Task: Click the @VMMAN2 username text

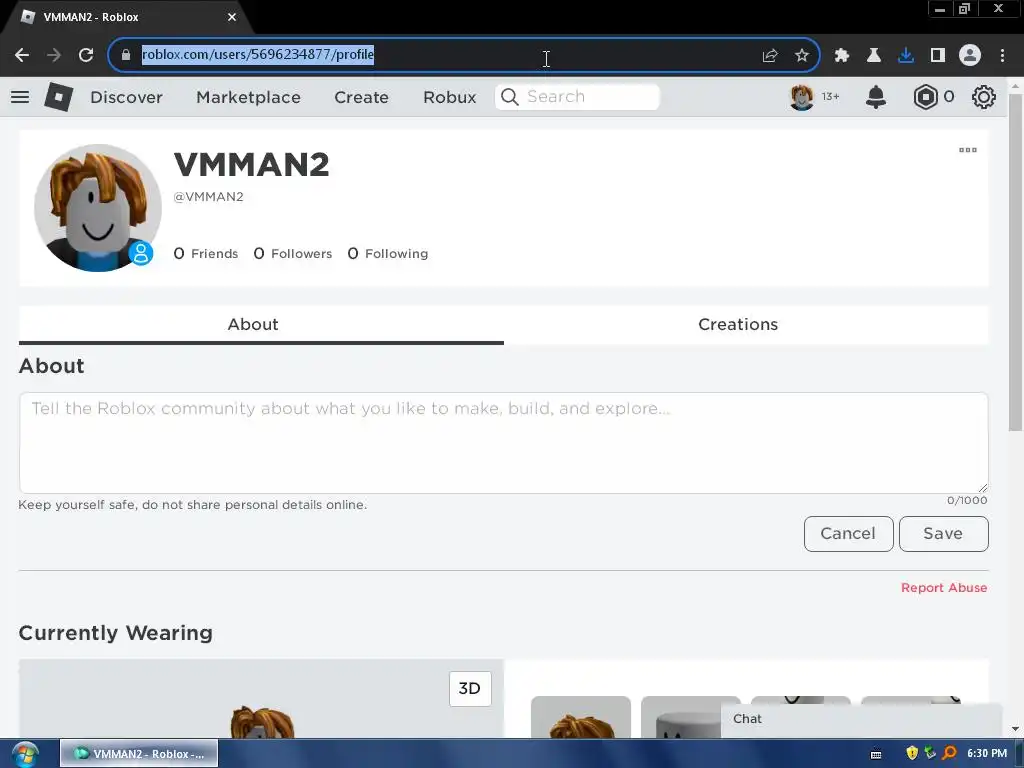Action: coord(208,197)
